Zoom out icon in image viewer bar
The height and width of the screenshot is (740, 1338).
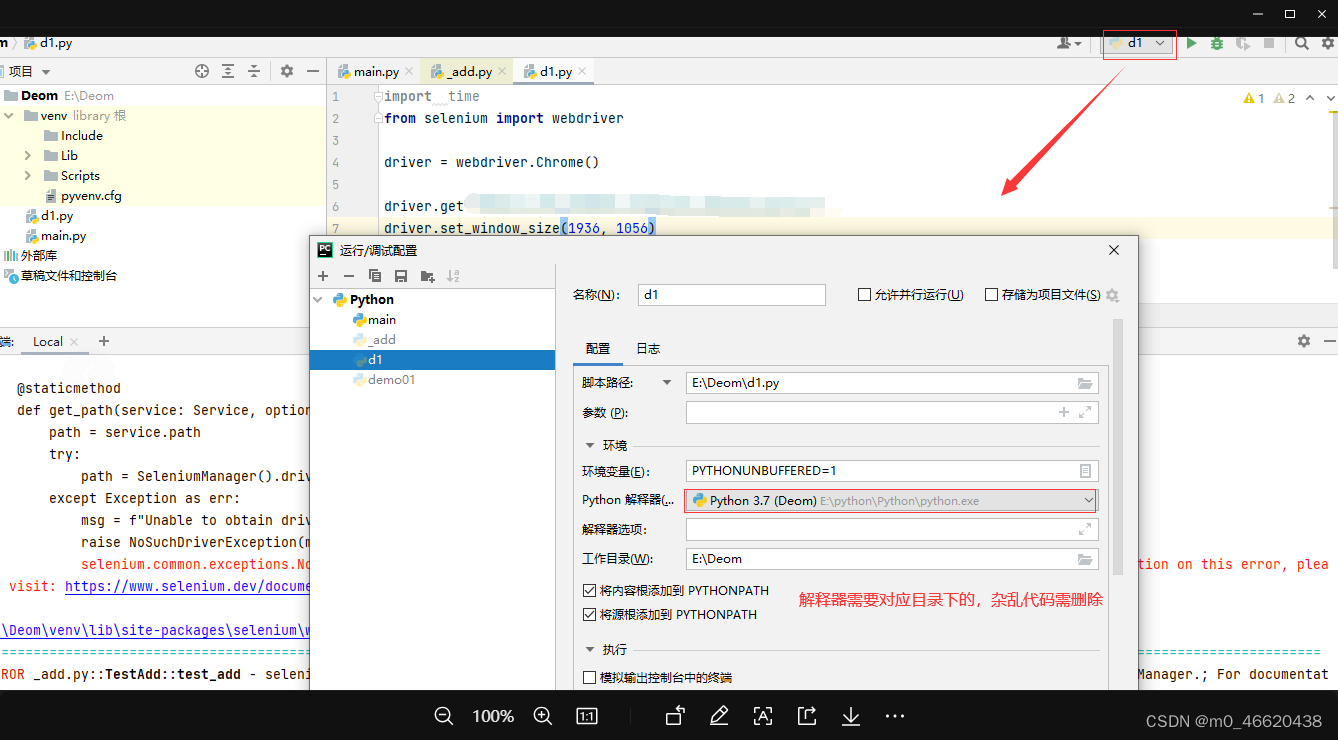tap(444, 716)
